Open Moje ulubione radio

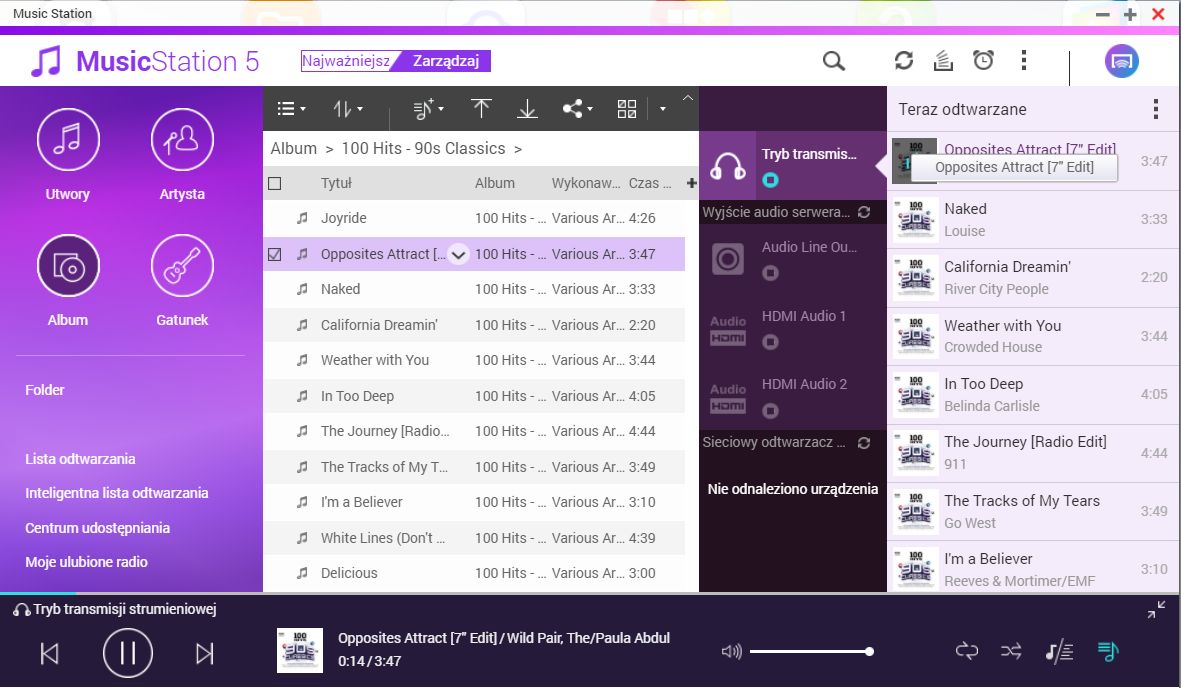click(87, 561)
